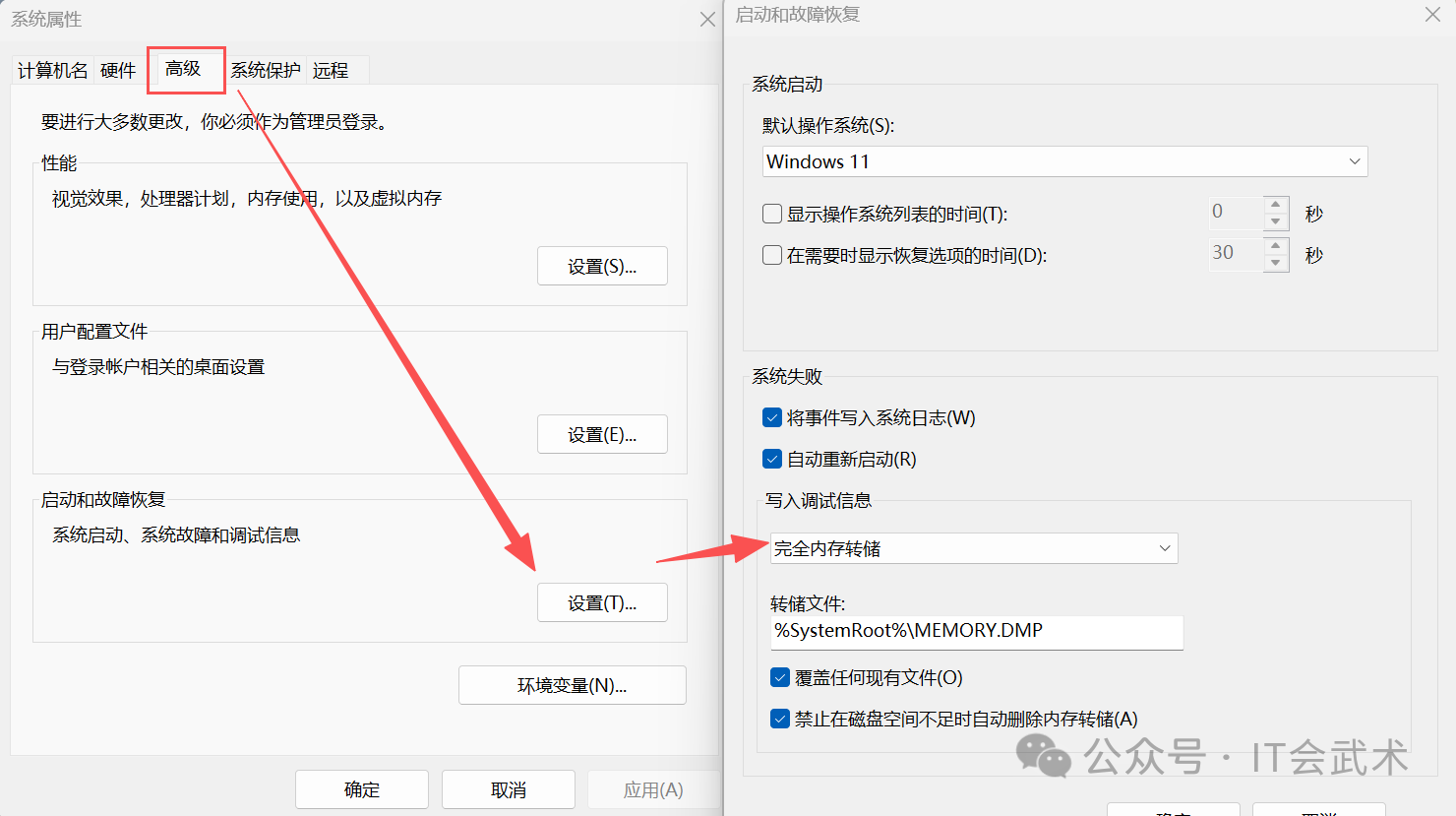Toggle 禁止在磁盘空间不足时自动删除内存转储 checkbox
Image resolution: width=1456 pixels, height=816 pixels.
pos(780,719)
